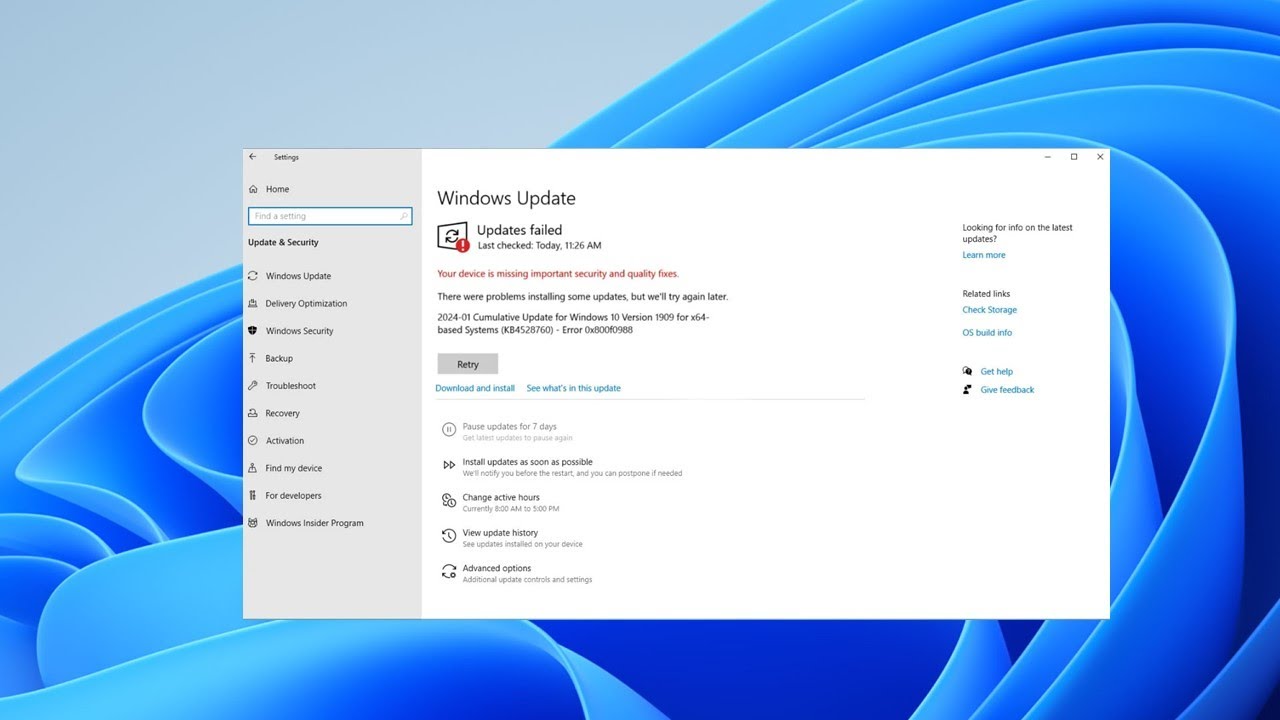Viewport: 1280px width, 720px height.
Task: Click the Windows Security shield icon
Action: [253, 331]
